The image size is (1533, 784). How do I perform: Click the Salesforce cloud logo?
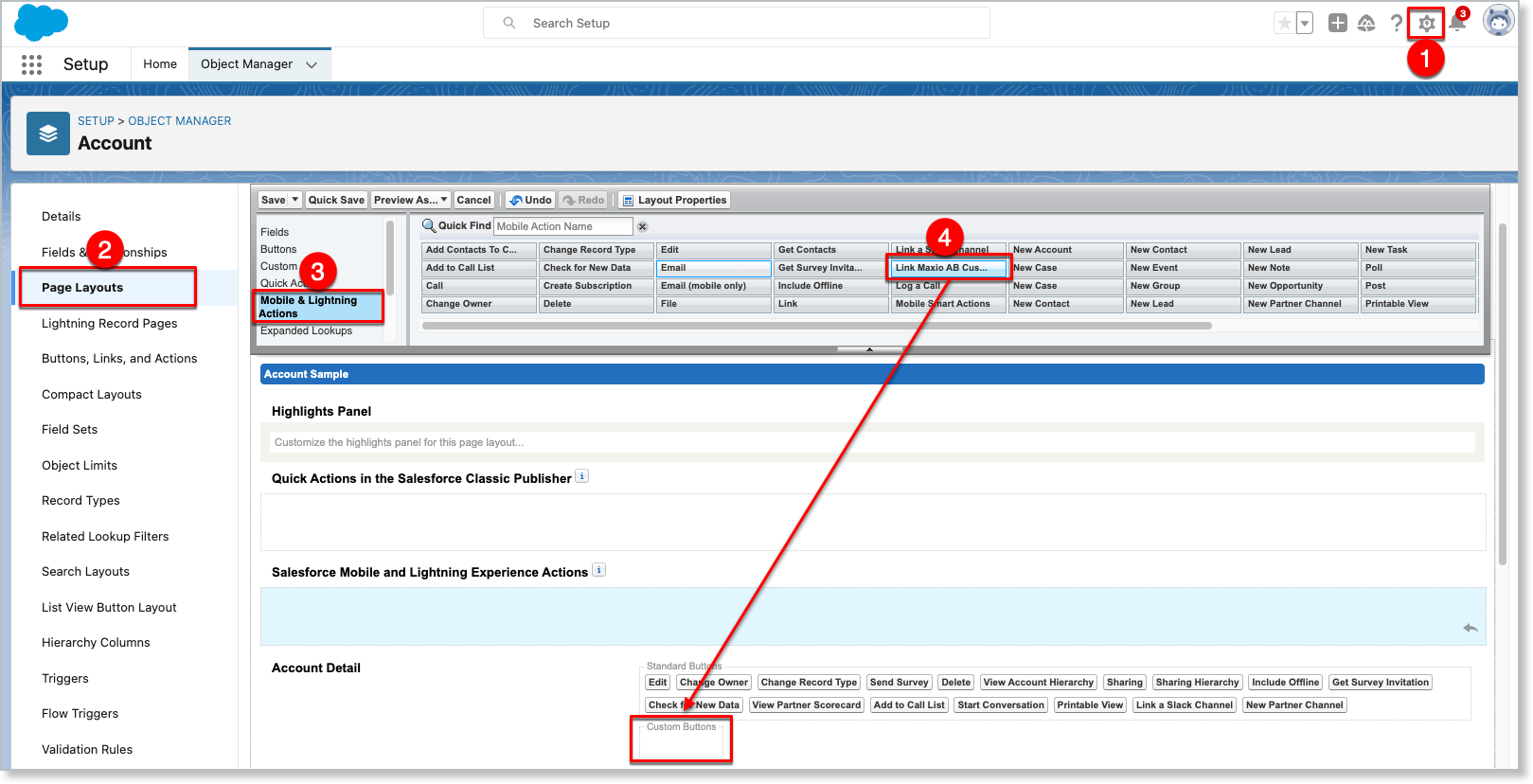pos(41,23)
